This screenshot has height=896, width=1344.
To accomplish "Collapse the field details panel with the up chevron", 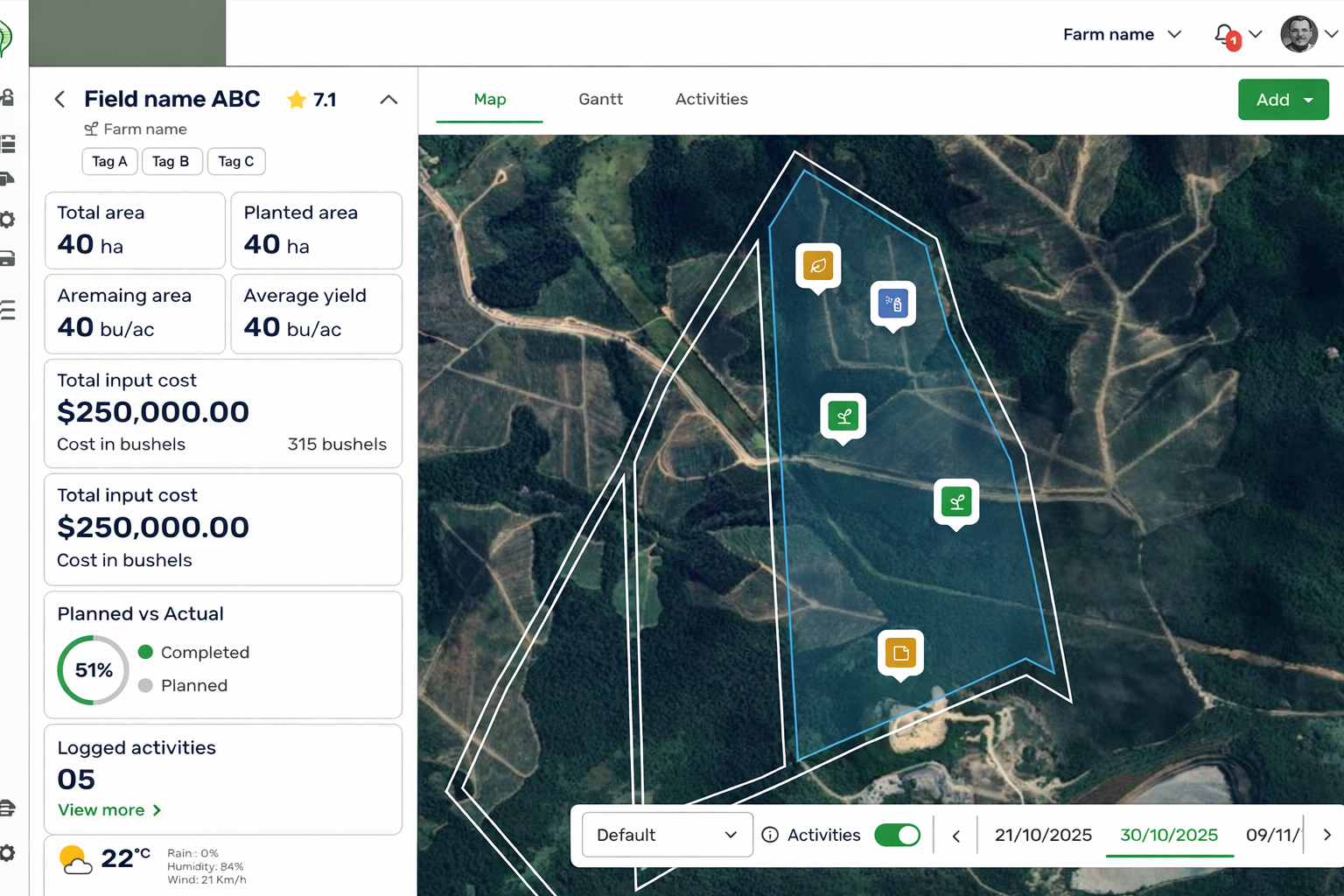I will 388,100.
